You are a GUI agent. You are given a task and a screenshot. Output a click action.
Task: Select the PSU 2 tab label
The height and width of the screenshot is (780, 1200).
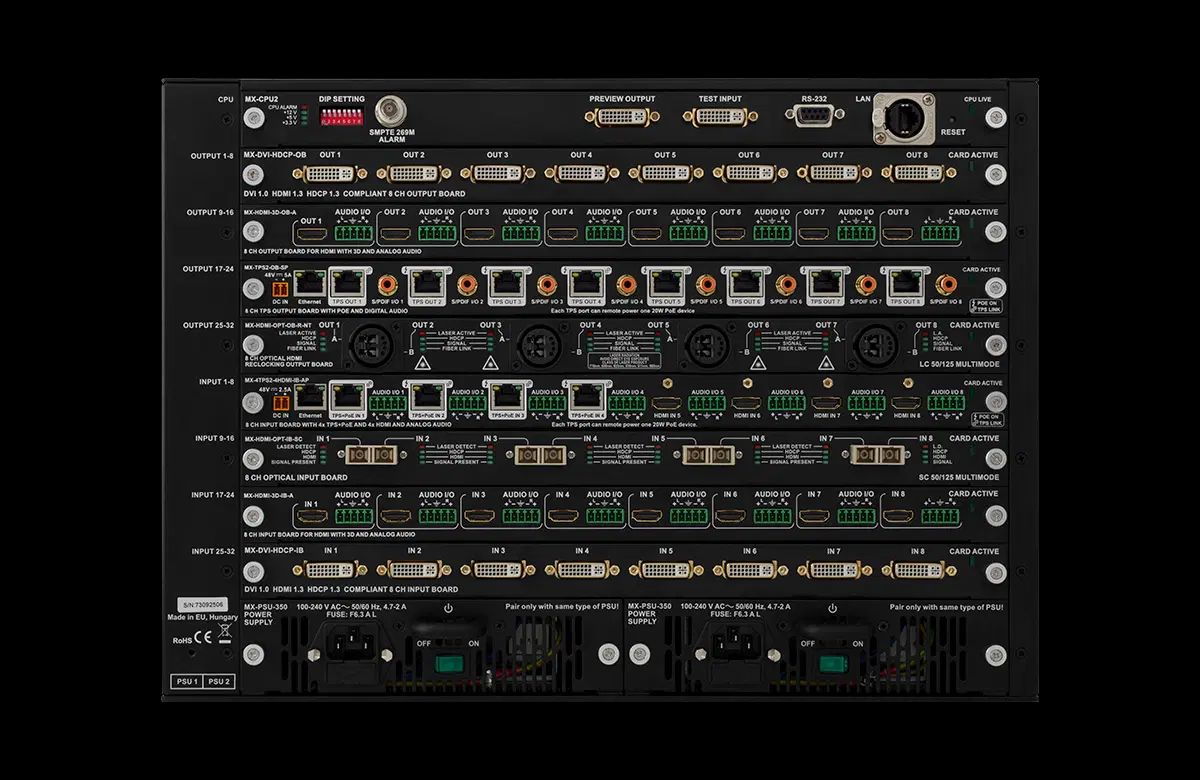217,682
